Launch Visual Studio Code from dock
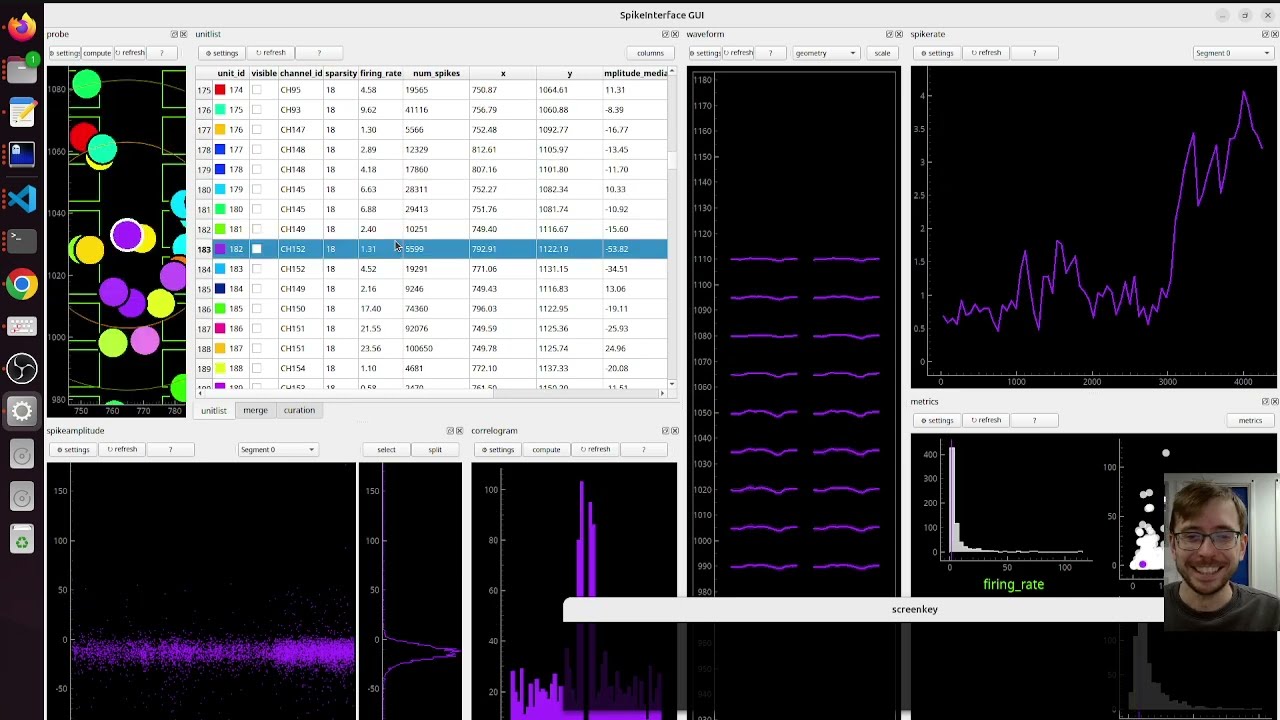Screen dimensions: 1280x720 coord(22,199)
